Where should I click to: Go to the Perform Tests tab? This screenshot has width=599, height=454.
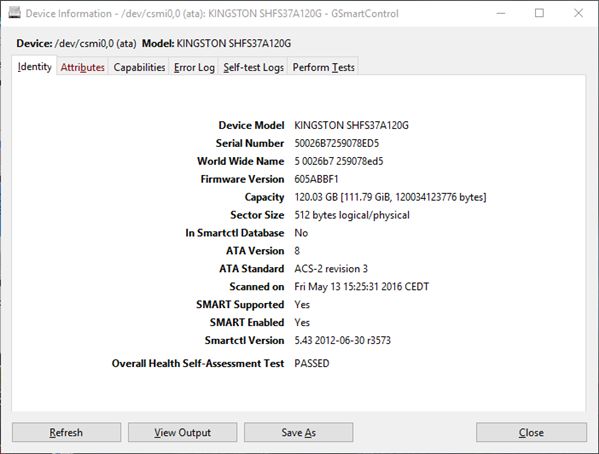(323, 67)
